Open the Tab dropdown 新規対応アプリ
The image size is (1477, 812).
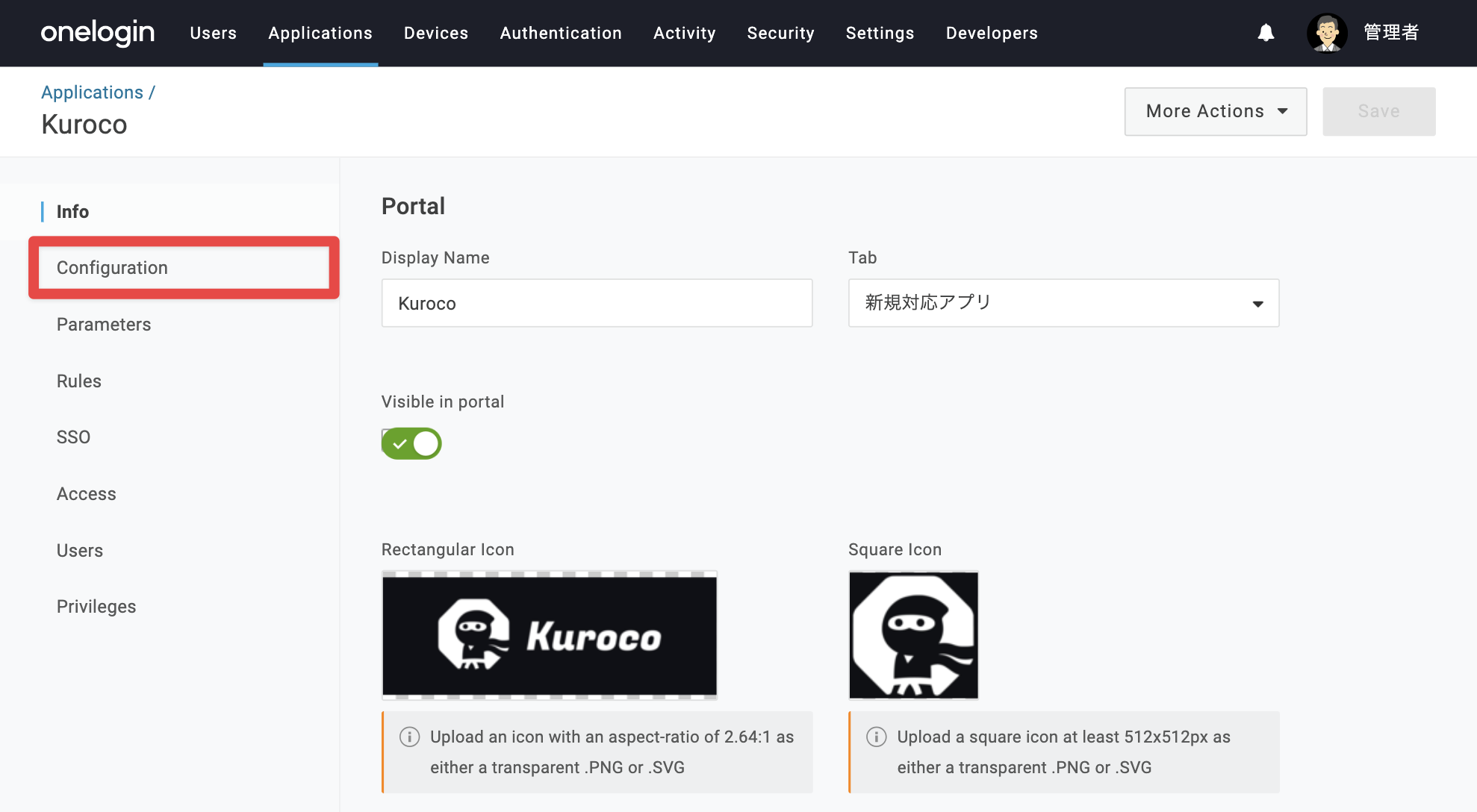(1063, 303)
